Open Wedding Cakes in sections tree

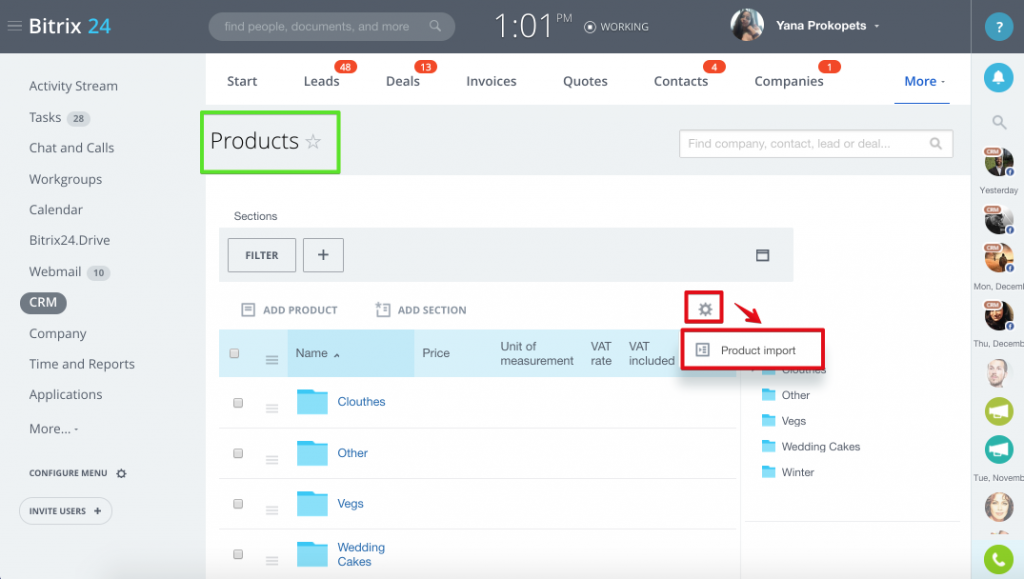pos(820,446)
